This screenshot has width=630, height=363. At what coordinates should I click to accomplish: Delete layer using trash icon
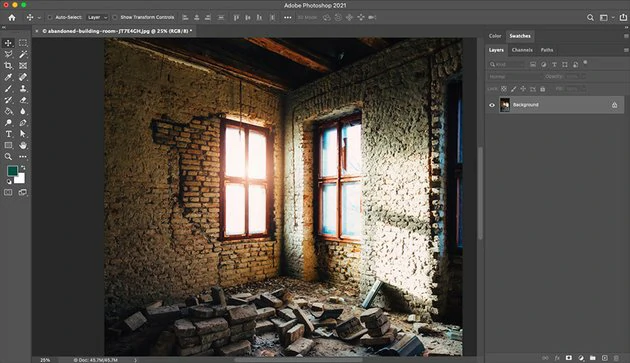click(616, 358)
